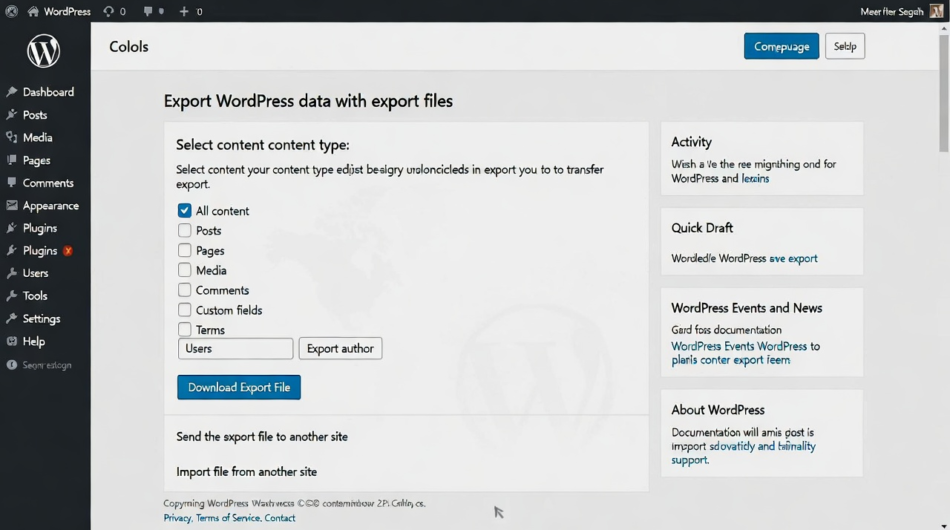Screen dimensions: 950x530
Task: Click the updates refresh icon in admin bar
Action: 108,11
